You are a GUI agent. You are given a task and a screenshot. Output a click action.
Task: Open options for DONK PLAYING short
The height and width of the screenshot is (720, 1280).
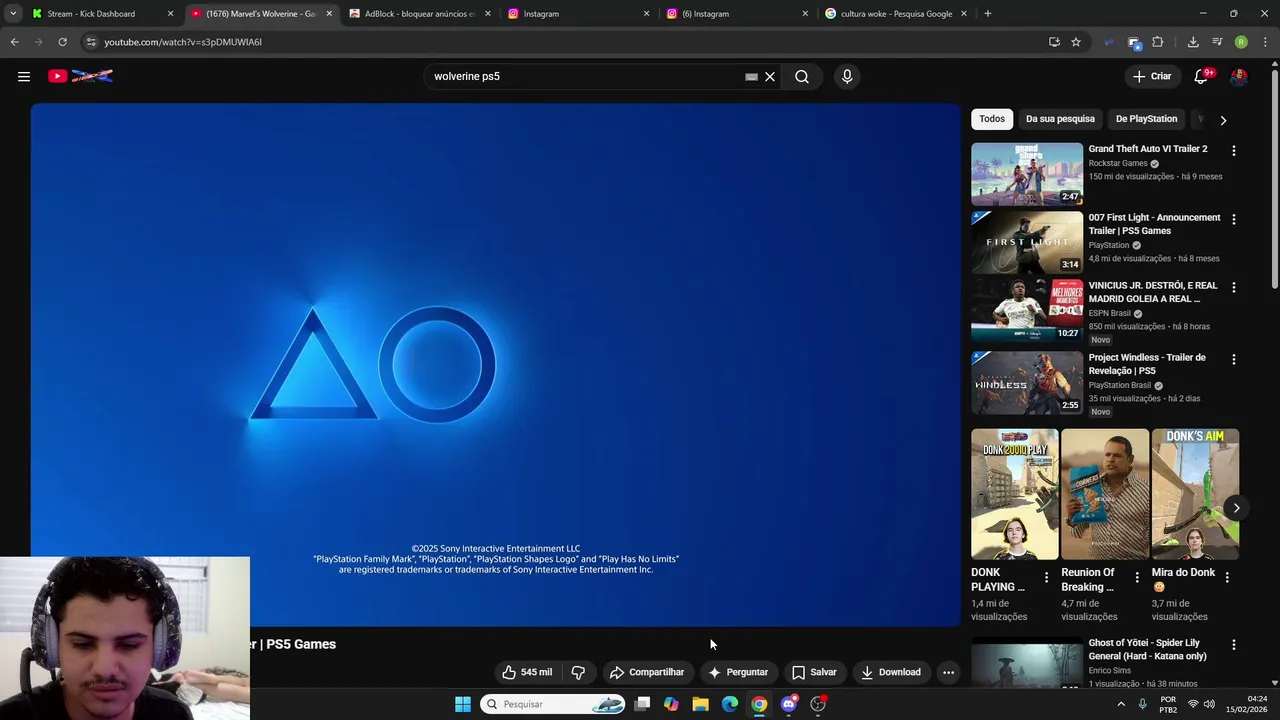(x=1046, y=577)
